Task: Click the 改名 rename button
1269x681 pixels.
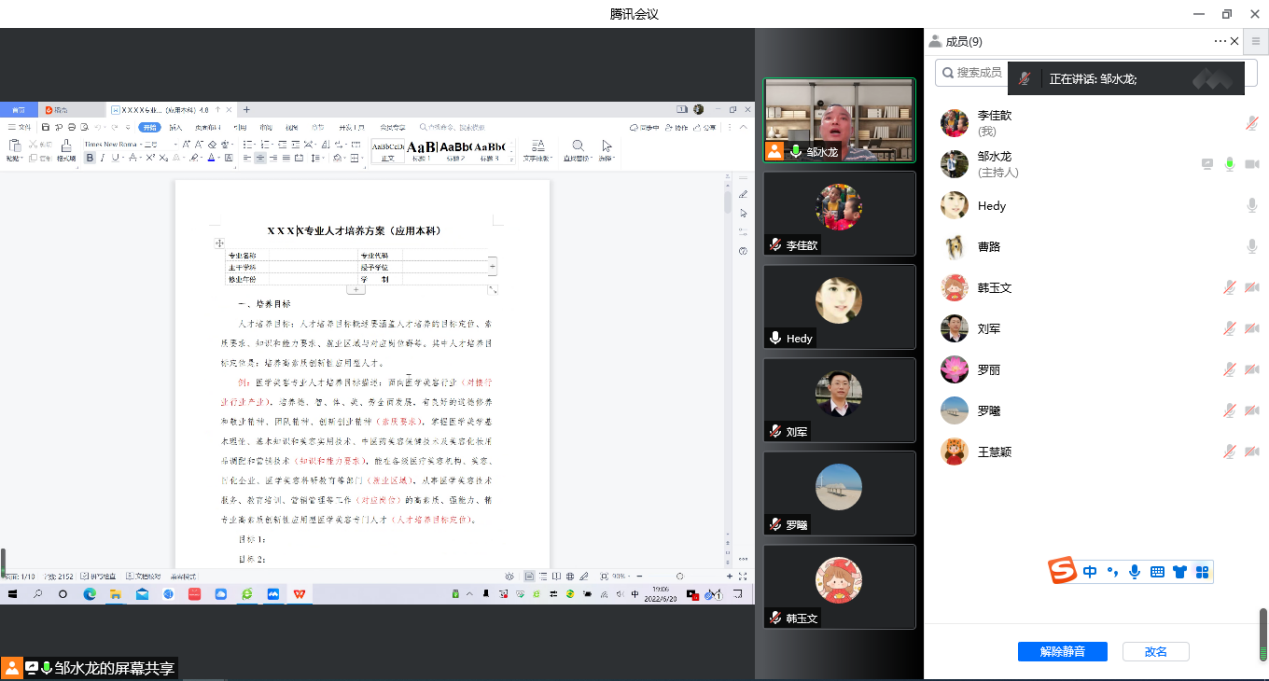Action: point(1155,651)
